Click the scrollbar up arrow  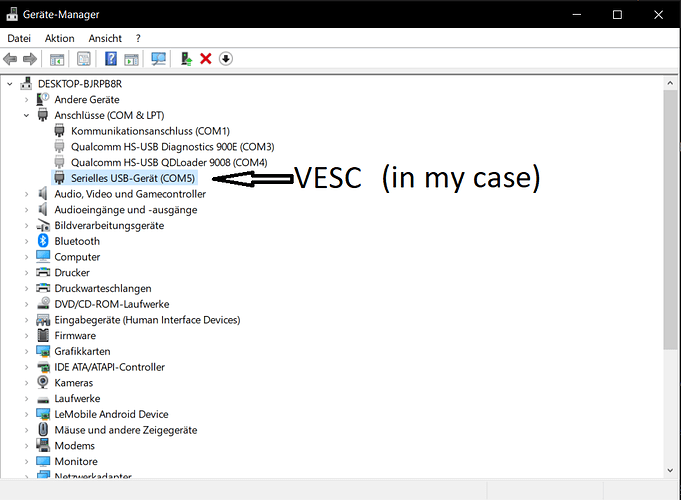point(670,83)
